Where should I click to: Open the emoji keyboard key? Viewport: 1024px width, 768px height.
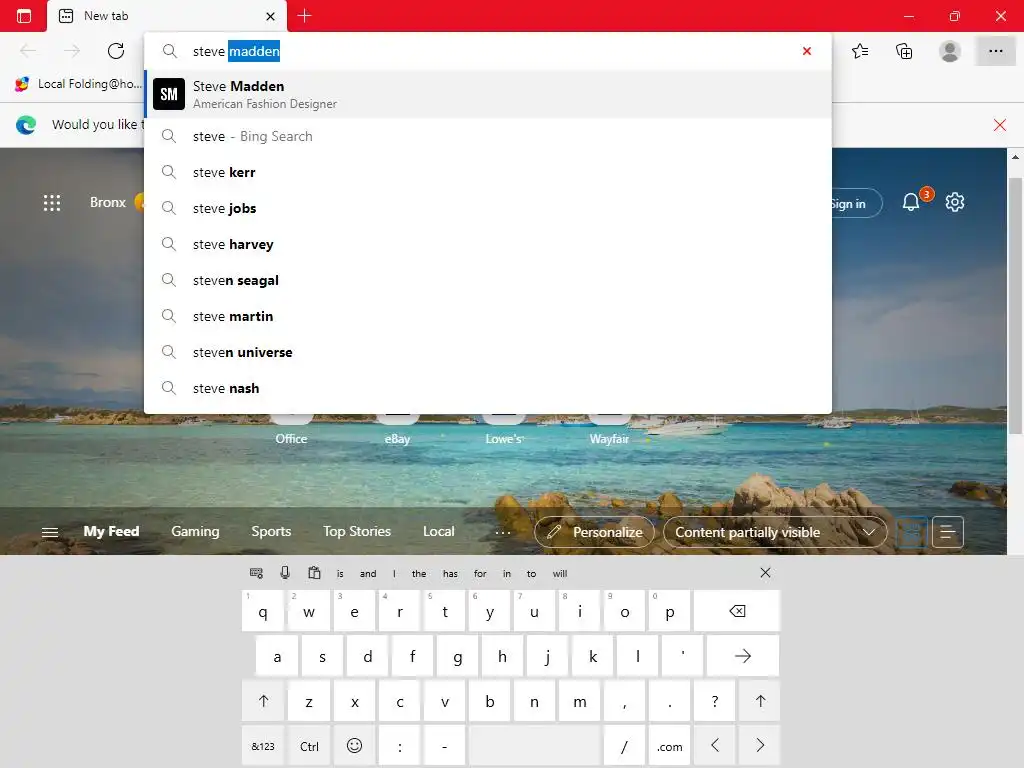pyautogui.click(x=354, y=746)
